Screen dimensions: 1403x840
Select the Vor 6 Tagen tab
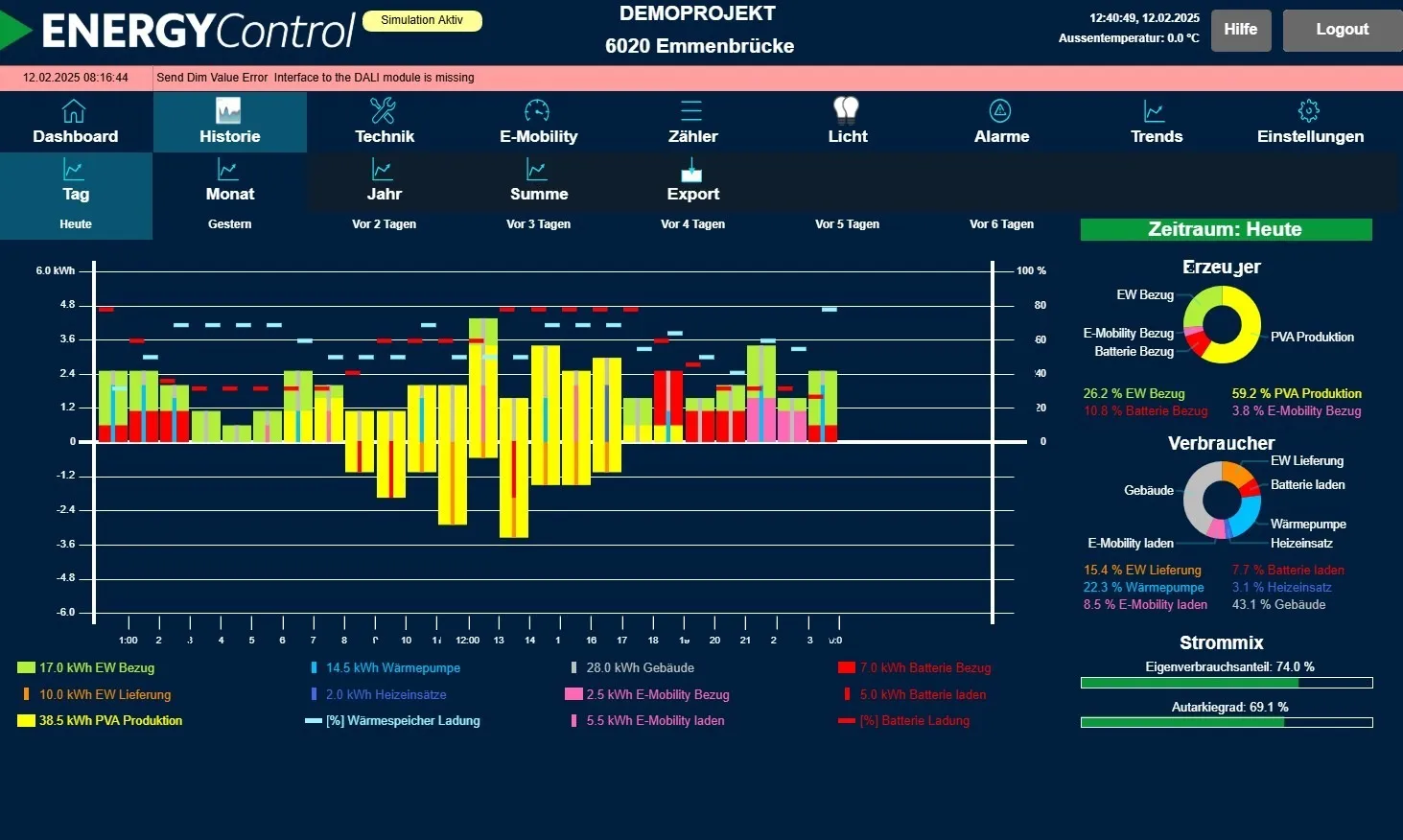[x=1002, y=224]
